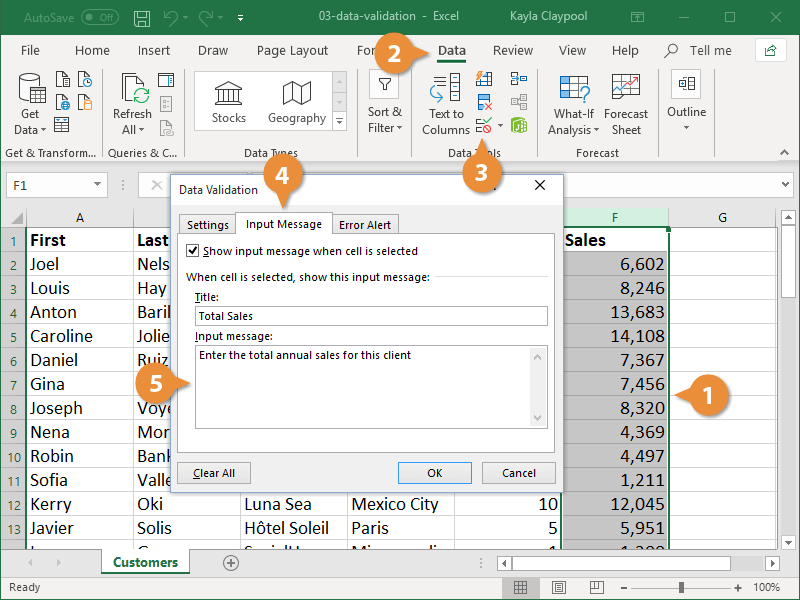Expand the Name Box dropdown
This screenshot has height=600, width=800.
pos(98,185)
